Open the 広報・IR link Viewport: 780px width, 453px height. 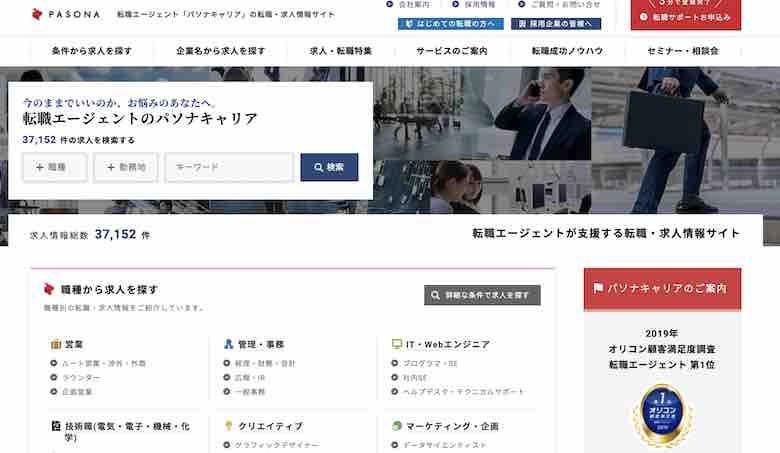[x=250, y=378]
